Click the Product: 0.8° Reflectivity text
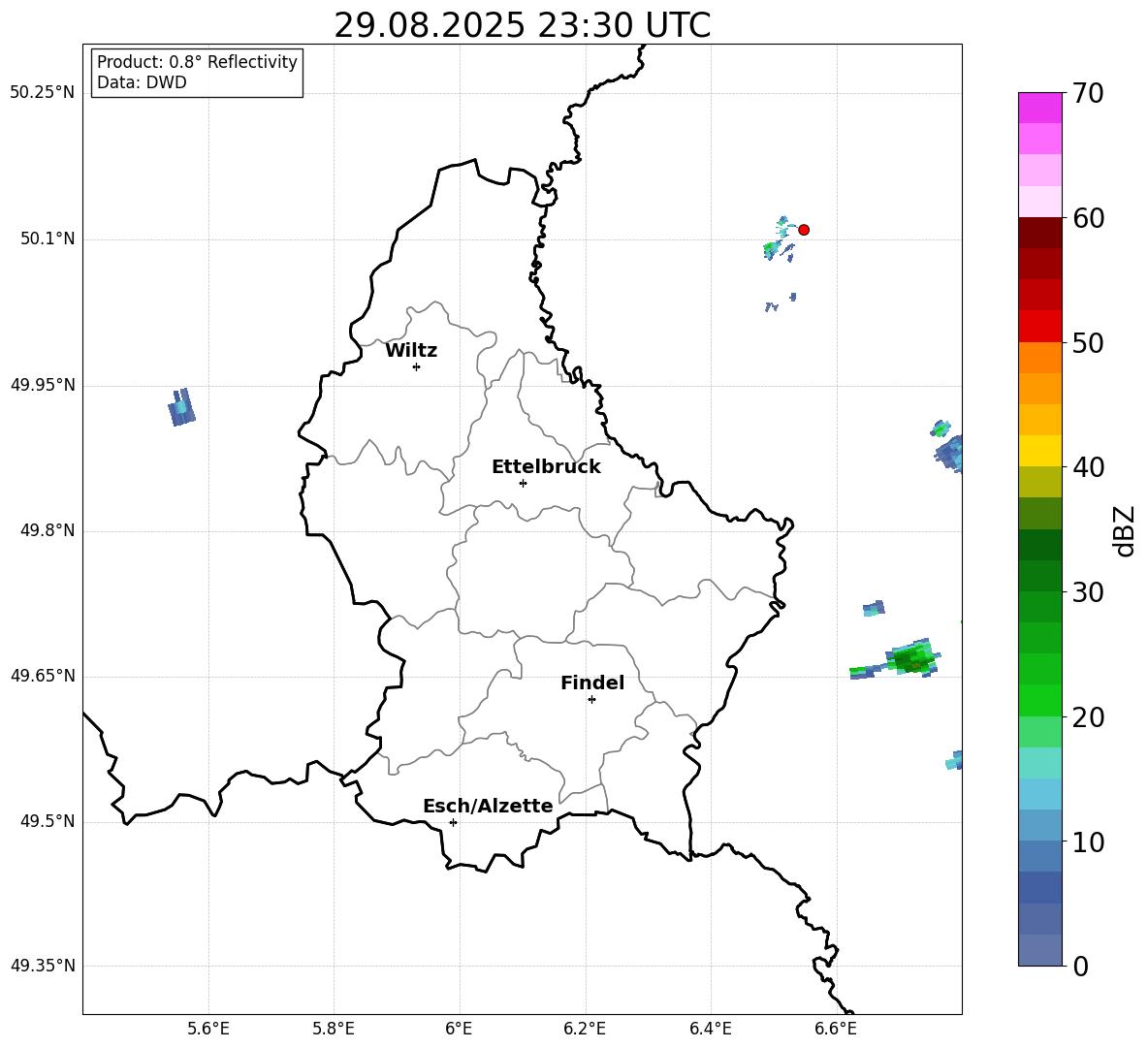Viewport: 1148px width, 1048px height. pos(197,62)
